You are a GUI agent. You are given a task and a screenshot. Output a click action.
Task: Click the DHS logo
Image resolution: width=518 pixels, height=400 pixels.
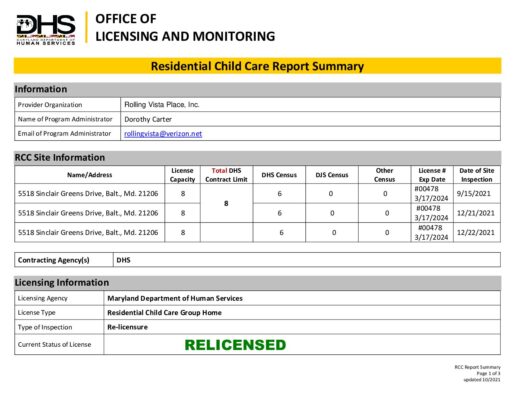46,30
